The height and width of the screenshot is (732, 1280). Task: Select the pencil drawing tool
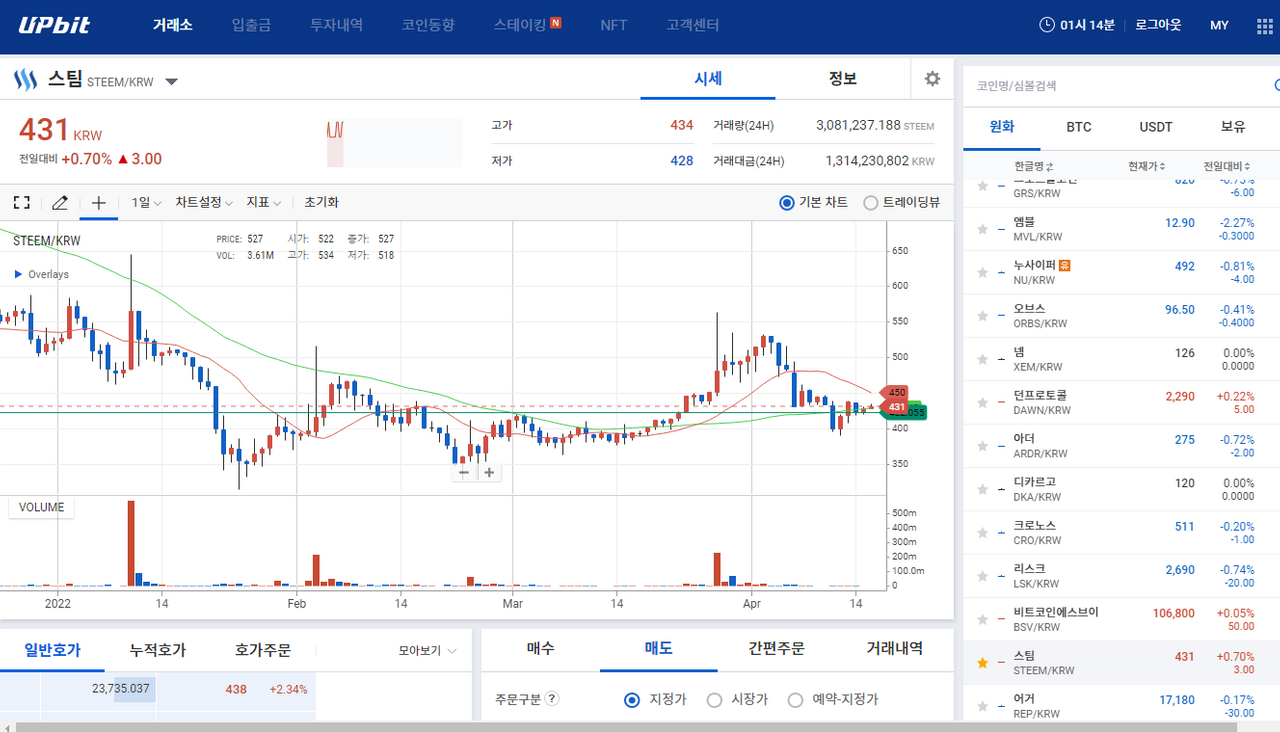60,202
